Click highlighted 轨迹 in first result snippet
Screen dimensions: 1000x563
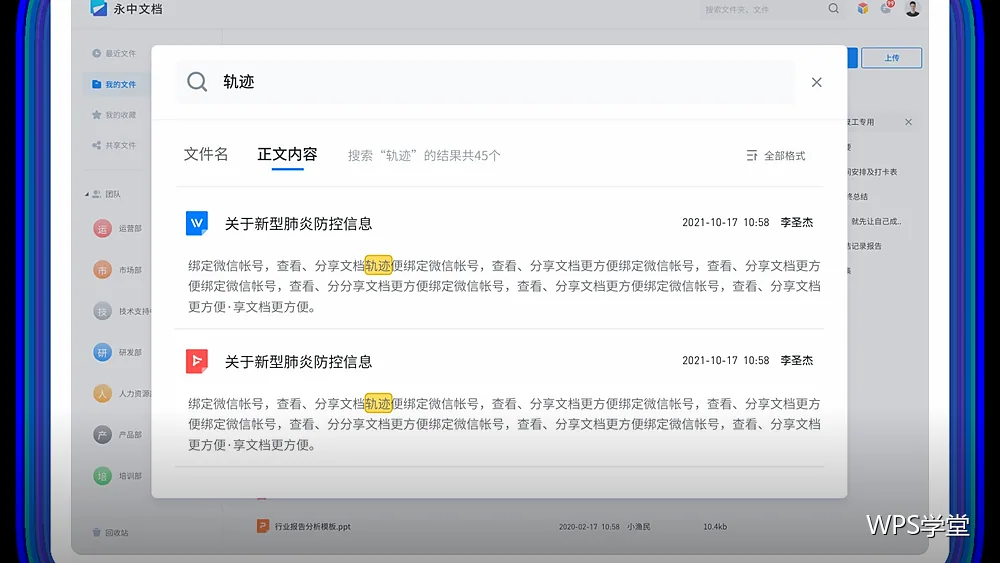coord(378,265)
